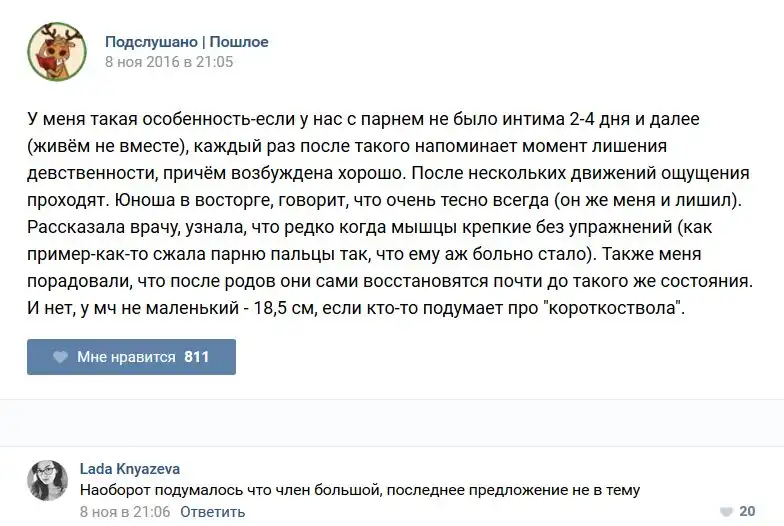Click the heart icon in the like button

tap(60, 357)
